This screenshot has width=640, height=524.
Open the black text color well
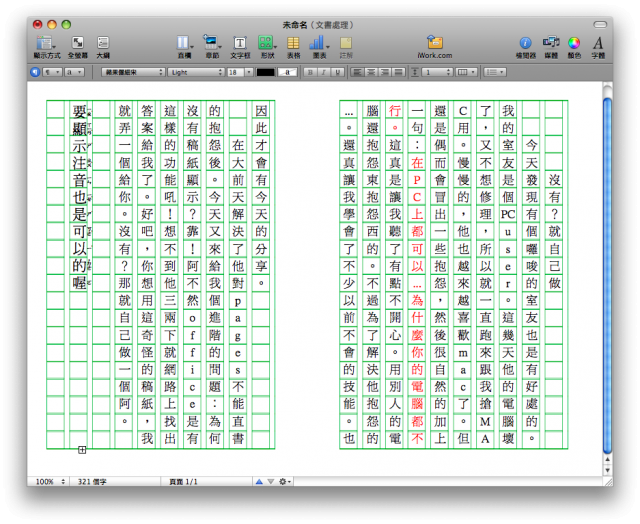pyautogui.click(x=265, y=72)
